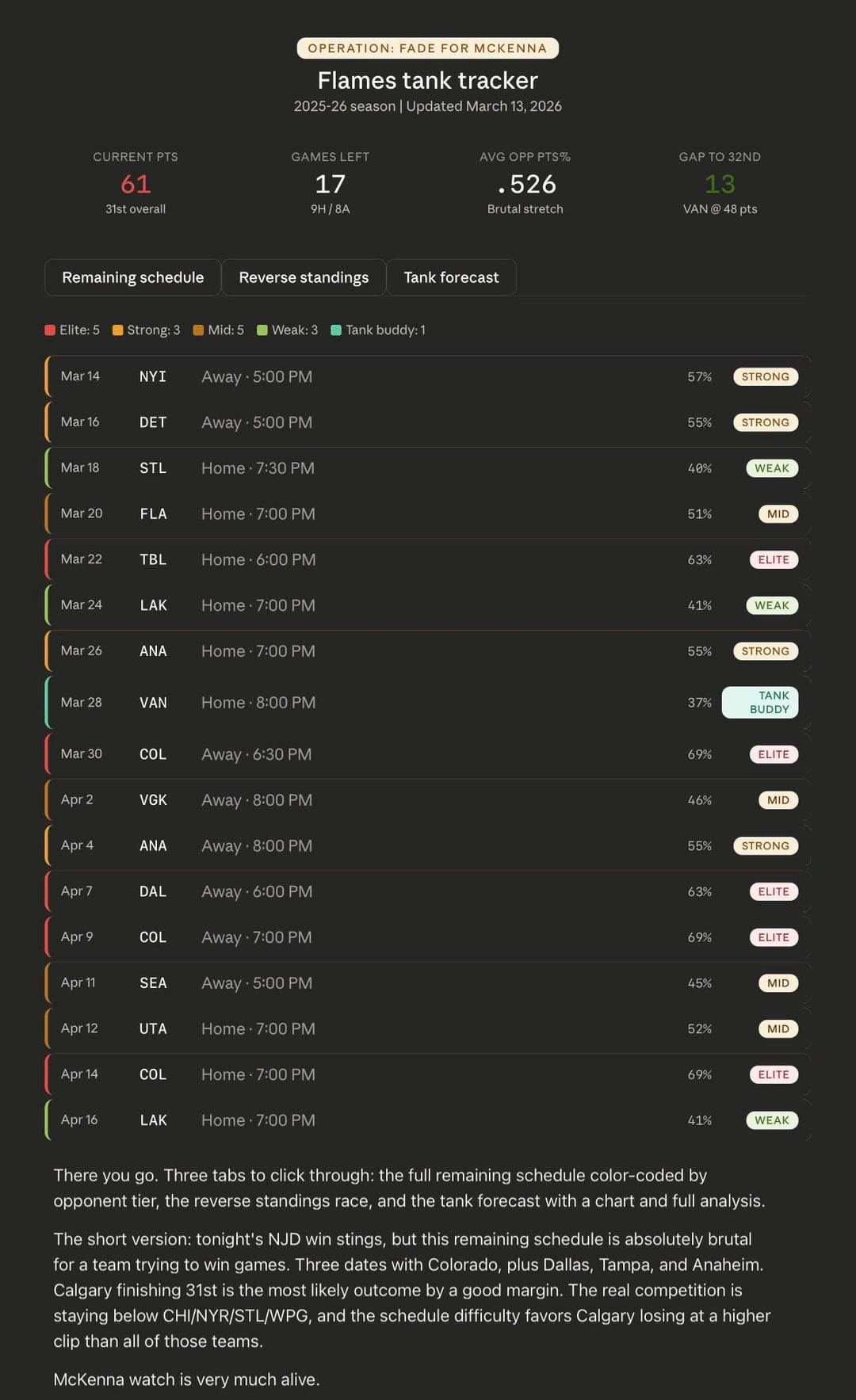
Task: Click the MID badge on Apr 2 VGK
Action: point(778,800)
